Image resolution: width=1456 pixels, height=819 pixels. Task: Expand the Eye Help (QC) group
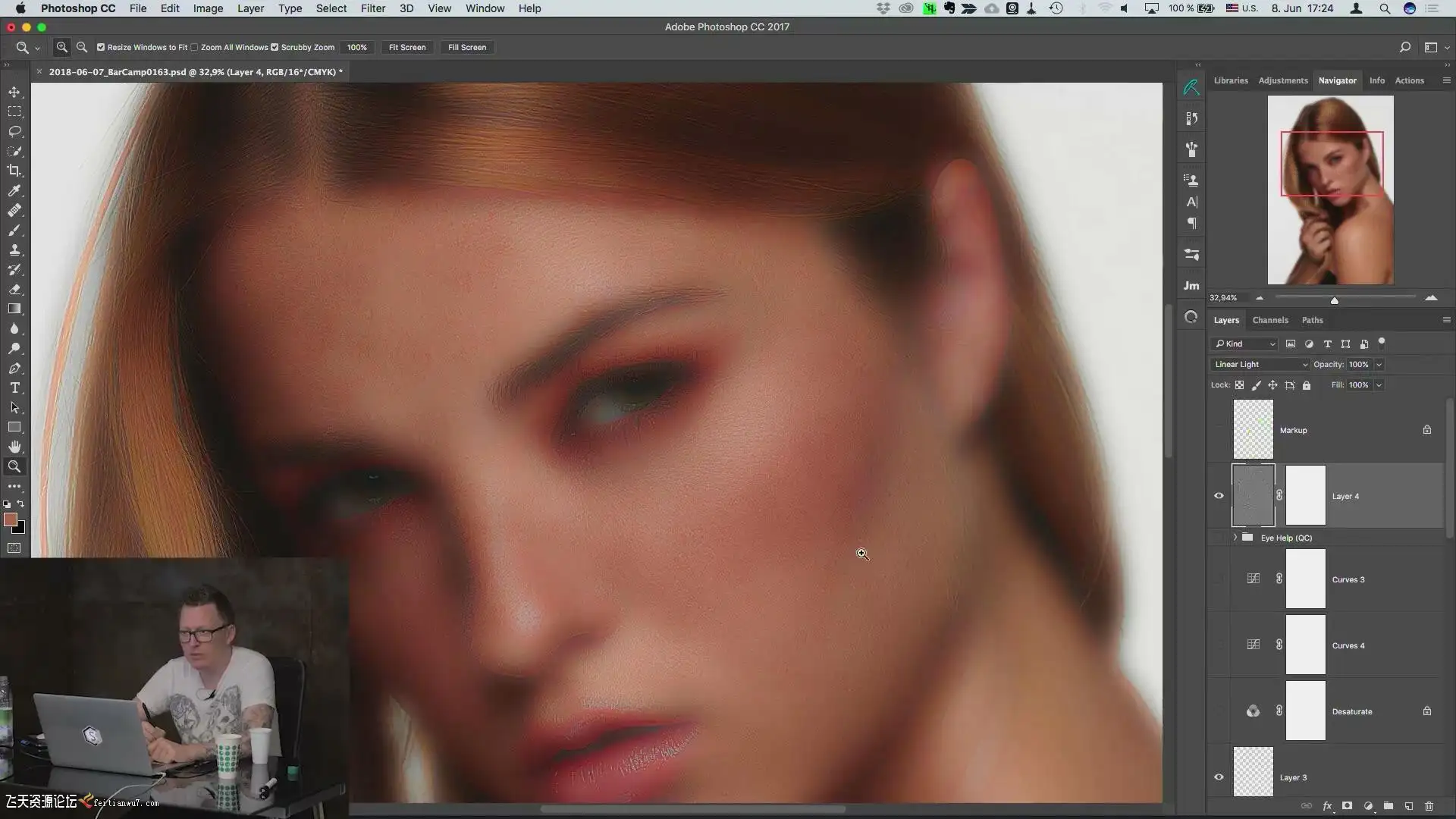click(x=1235, y=538)
